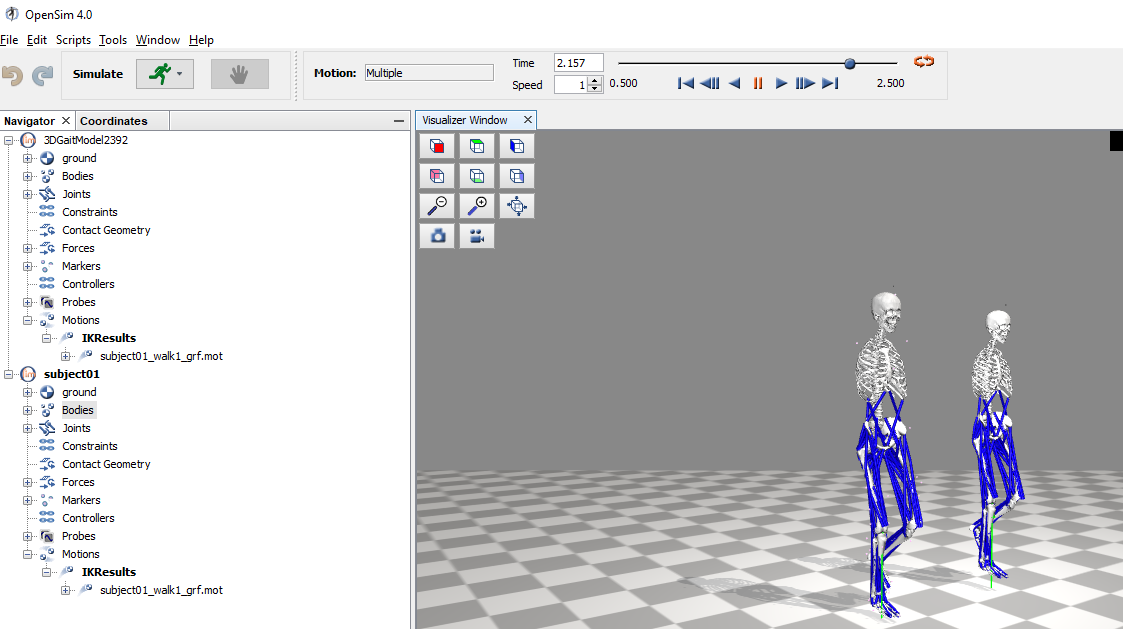Expand the Bodies node under subject01
The height and width of the screenshot is (629, 1123).
28,410
